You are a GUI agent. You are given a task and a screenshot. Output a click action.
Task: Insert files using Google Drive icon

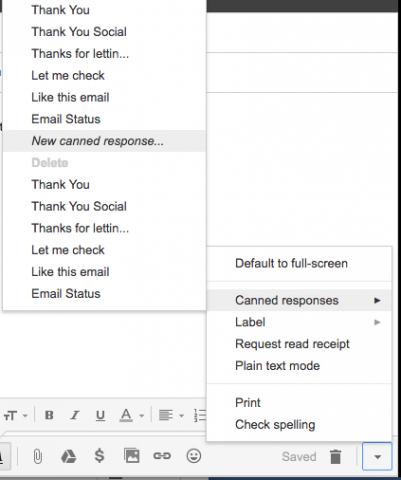pyautogui.click(x=69, y=456)
